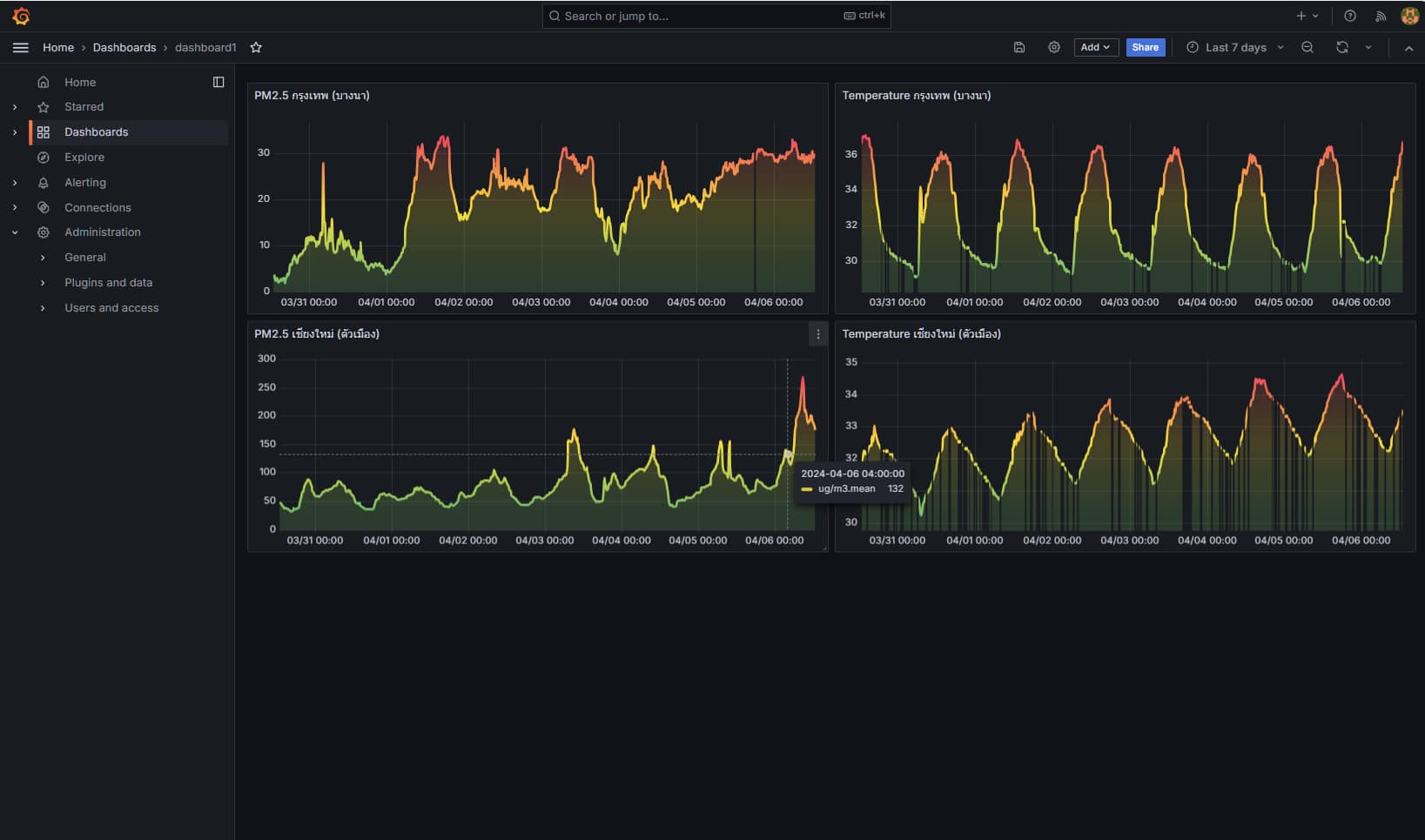The image size is (1425, 840).
Task: Save the dashboard using the disk icon
Action: (x=1019, y=47)
